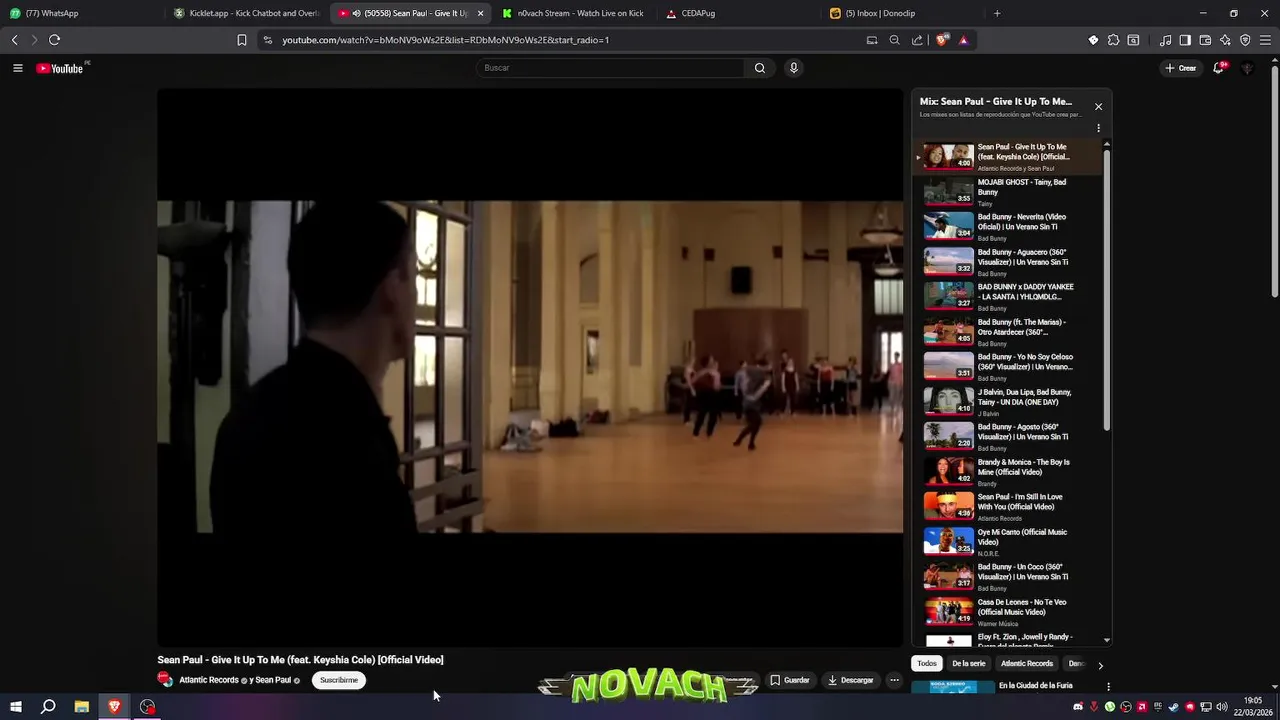Click the search magnifier button on YouTube

click(x=760, y=68)
